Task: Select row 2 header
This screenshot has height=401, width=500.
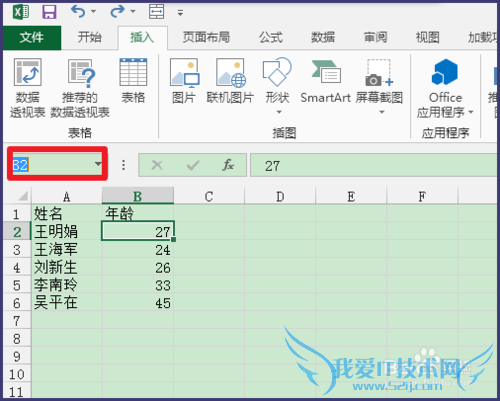Action: pyautogui.click(x=17, y=231)
